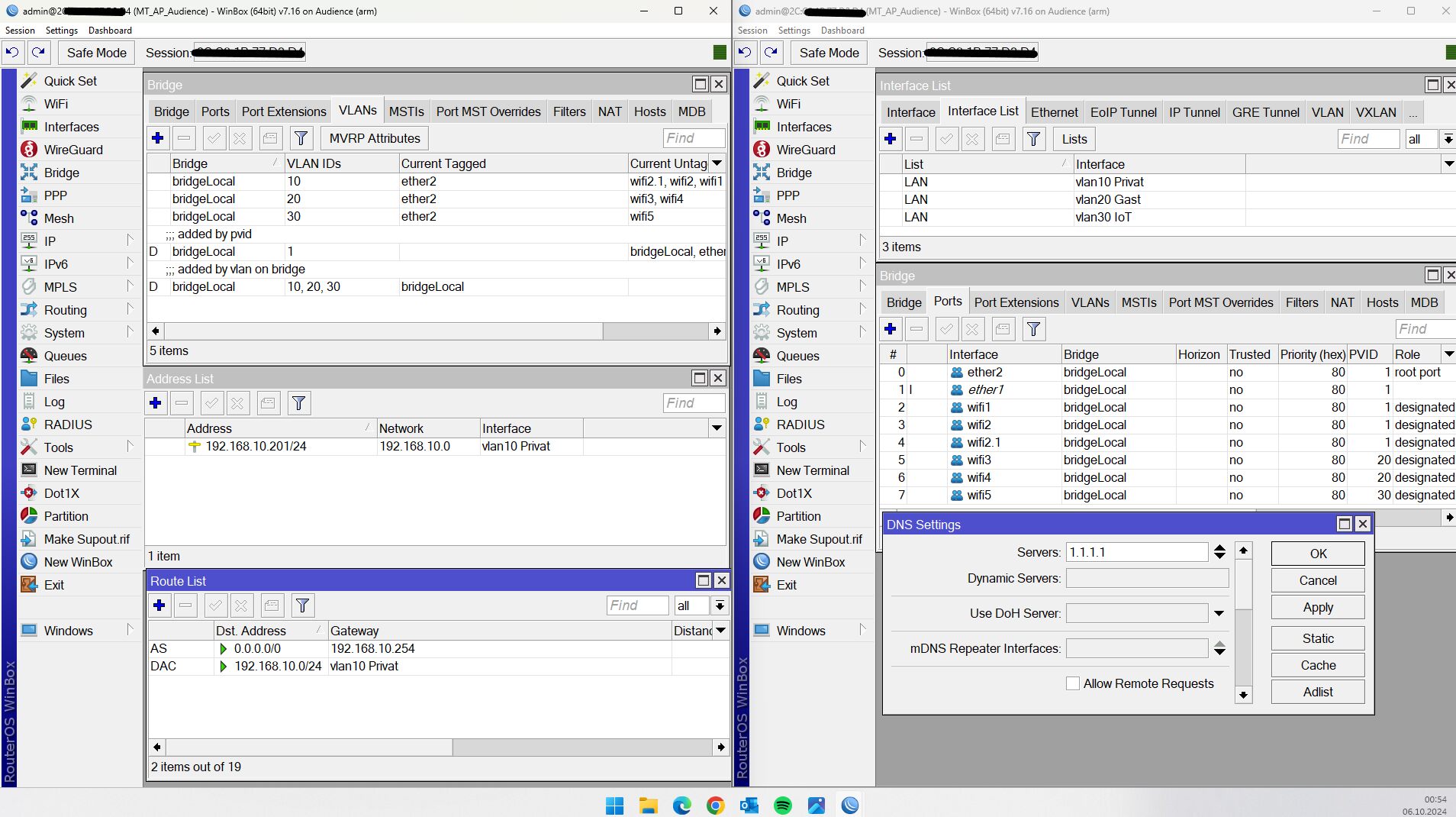The height and width of the screenshot is (817, 1456).
Task: Open Spotify from the Windows taskbar
Action: (782, 805)
